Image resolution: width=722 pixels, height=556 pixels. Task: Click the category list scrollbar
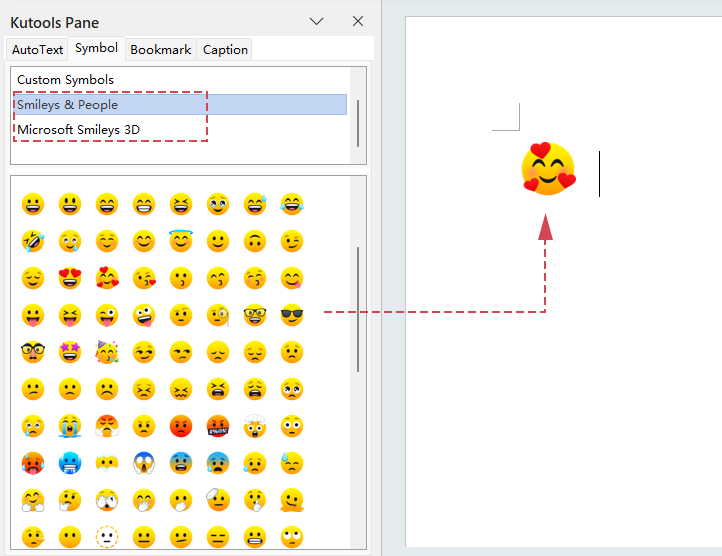(x=358, y=123)
